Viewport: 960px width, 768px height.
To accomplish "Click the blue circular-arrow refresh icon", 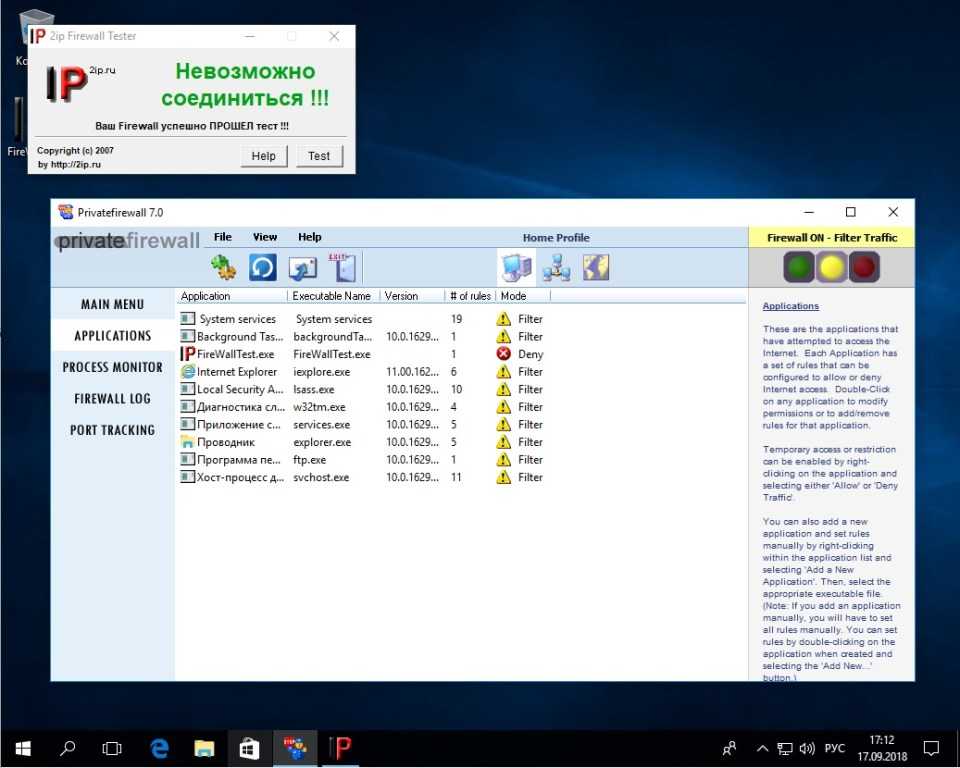I will pos(262,268).
